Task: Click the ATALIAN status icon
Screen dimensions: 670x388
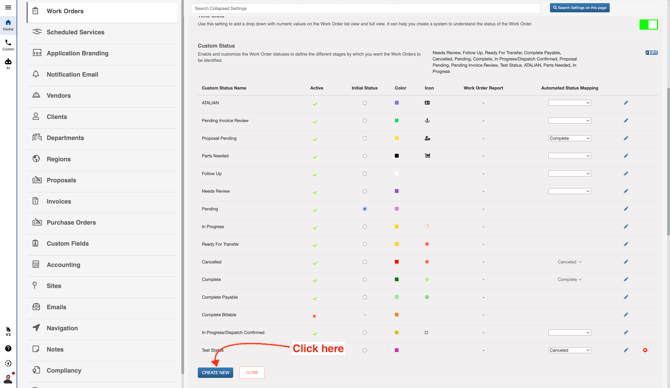Action: pyautogui.click(x=427, y=103)
